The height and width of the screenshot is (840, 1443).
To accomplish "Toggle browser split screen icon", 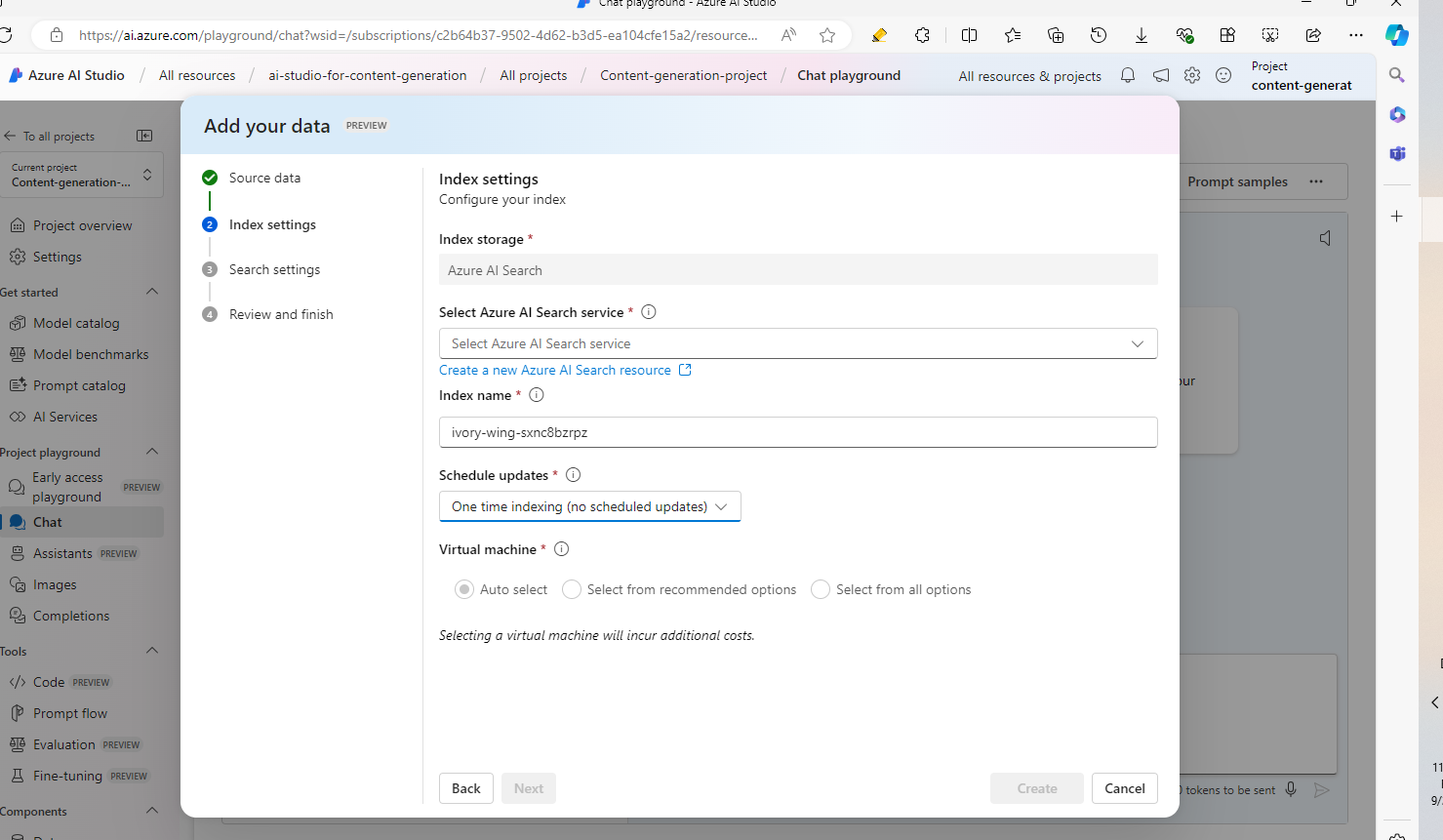I will (x=969, y=35).
